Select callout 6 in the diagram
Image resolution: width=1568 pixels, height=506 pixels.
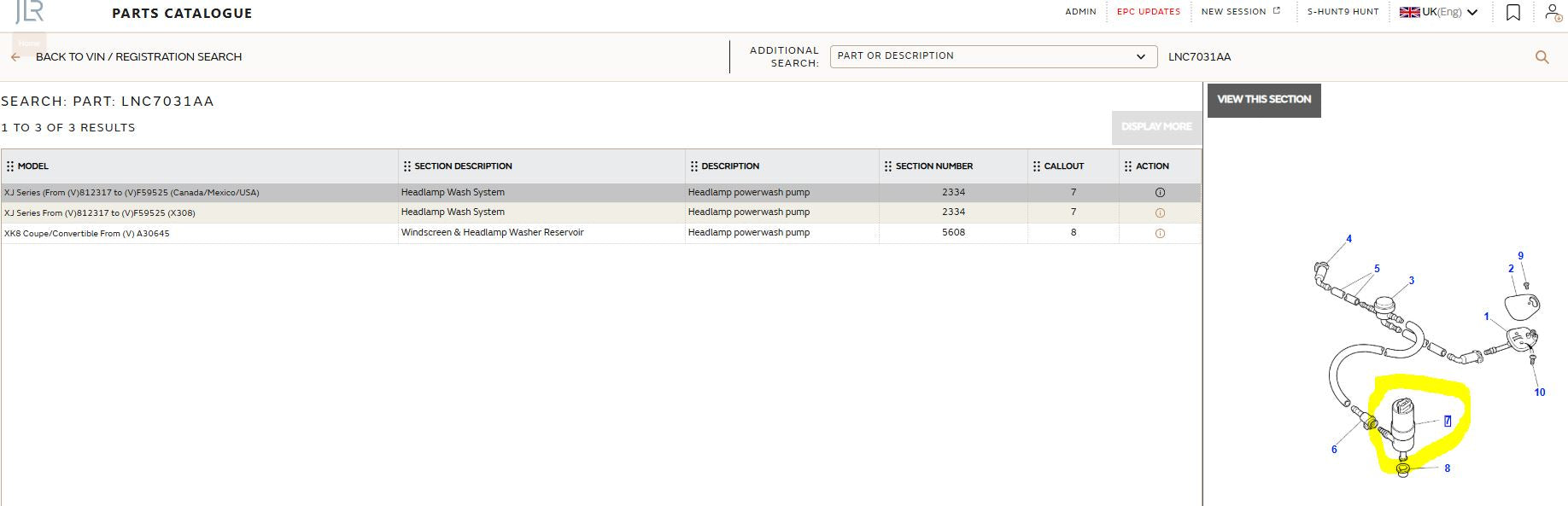(1334, 450)
